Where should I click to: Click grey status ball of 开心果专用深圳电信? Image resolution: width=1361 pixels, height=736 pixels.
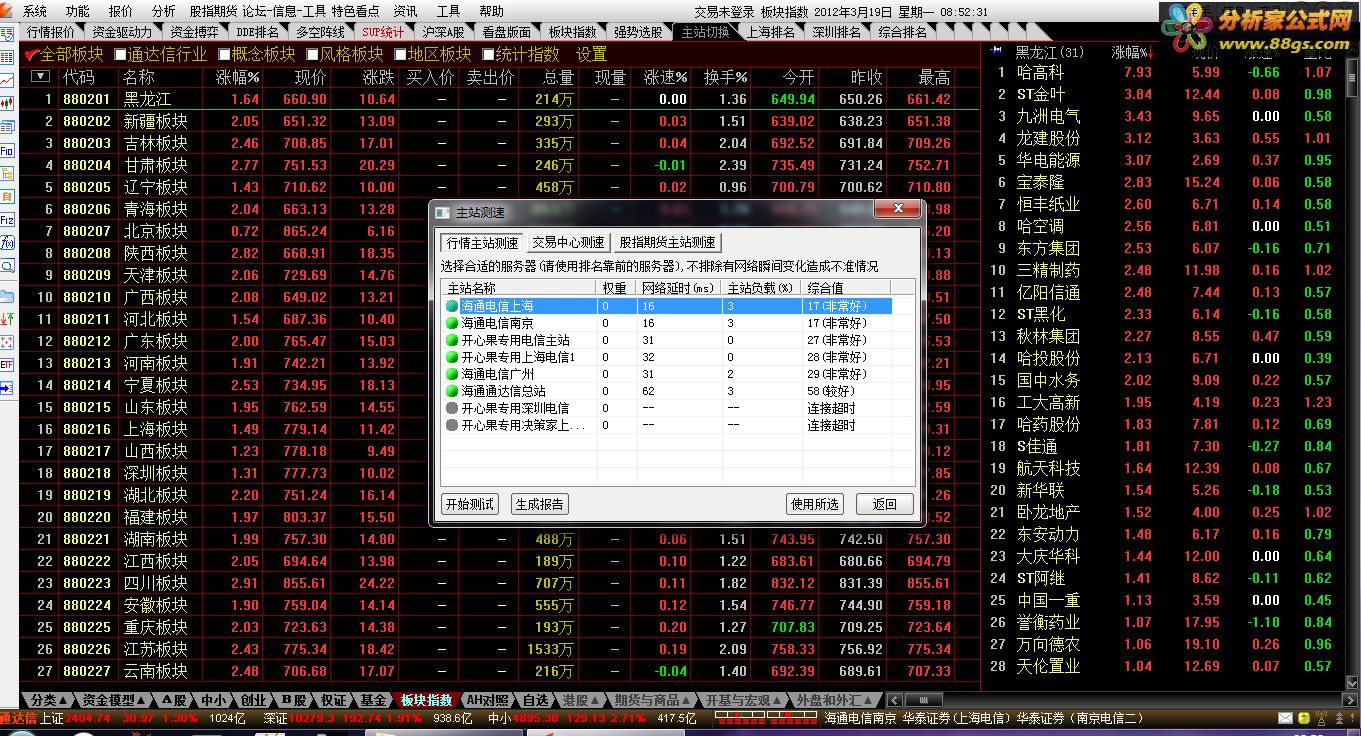(452, 408)
